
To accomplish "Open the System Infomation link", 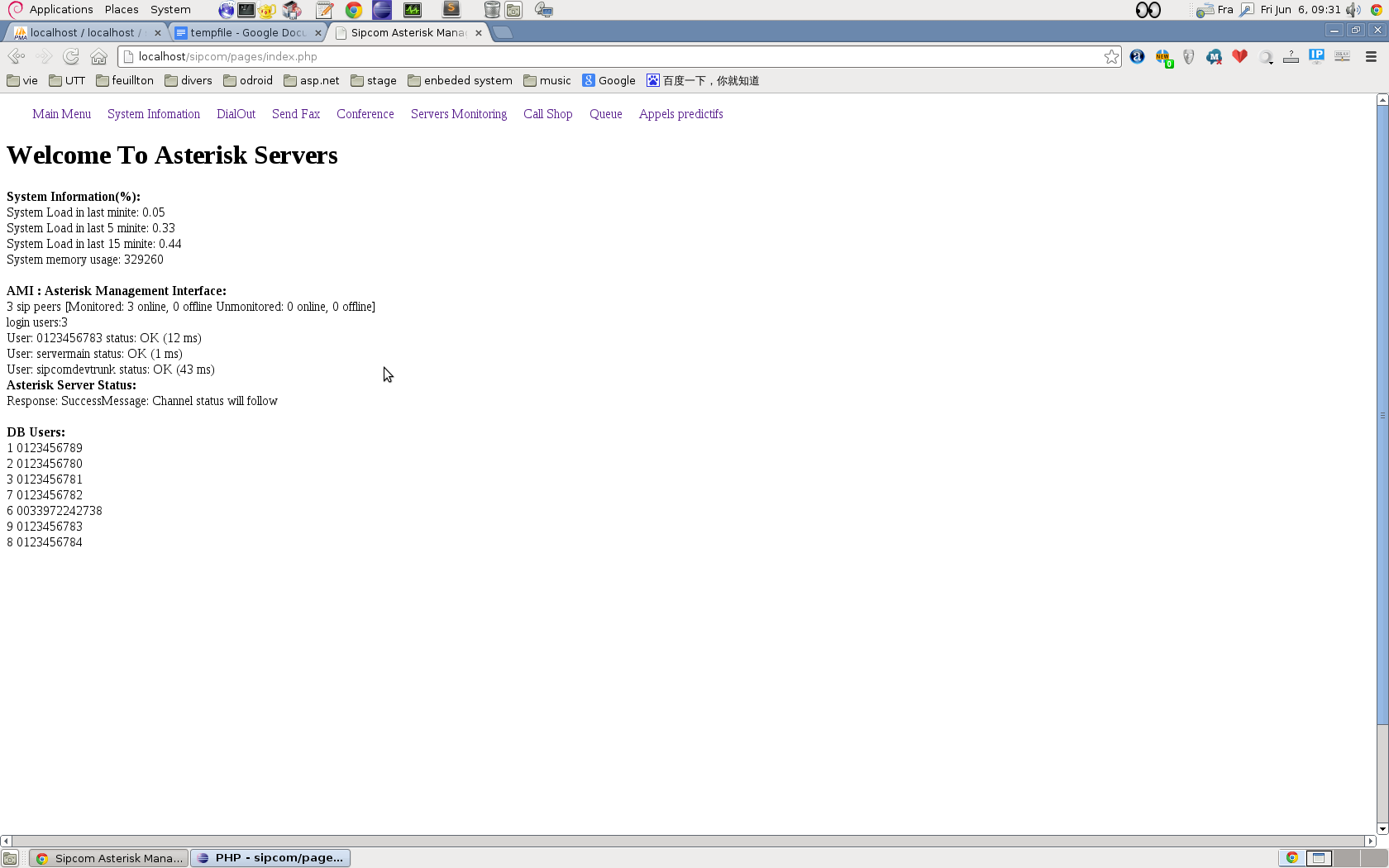I will click(x=154, y=114).
